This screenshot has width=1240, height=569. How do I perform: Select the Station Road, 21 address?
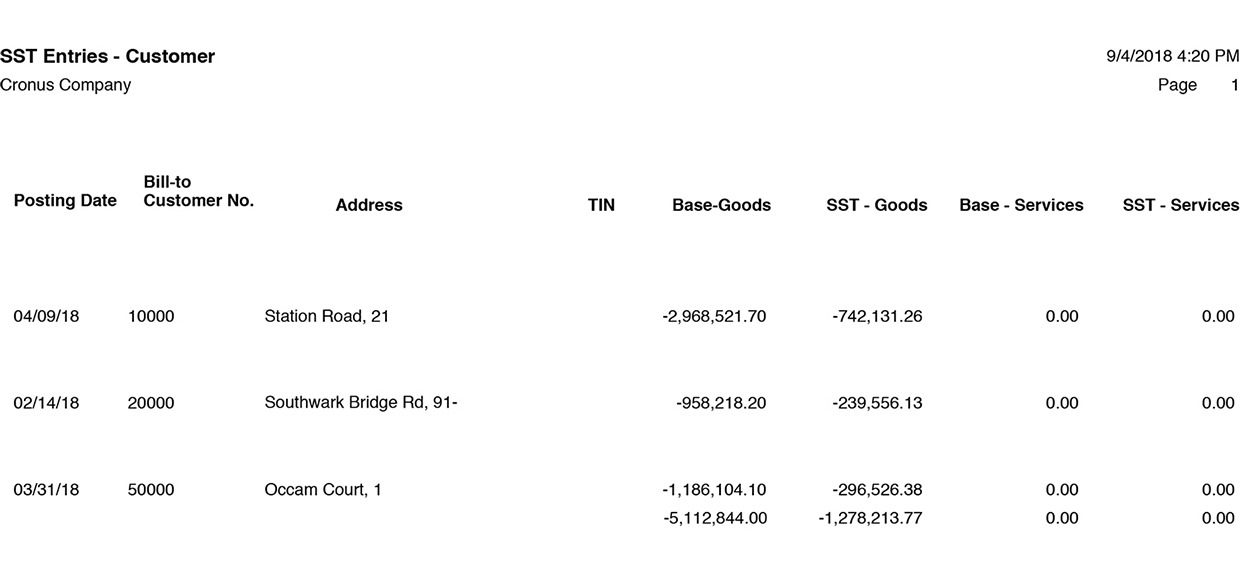point(327,317)
